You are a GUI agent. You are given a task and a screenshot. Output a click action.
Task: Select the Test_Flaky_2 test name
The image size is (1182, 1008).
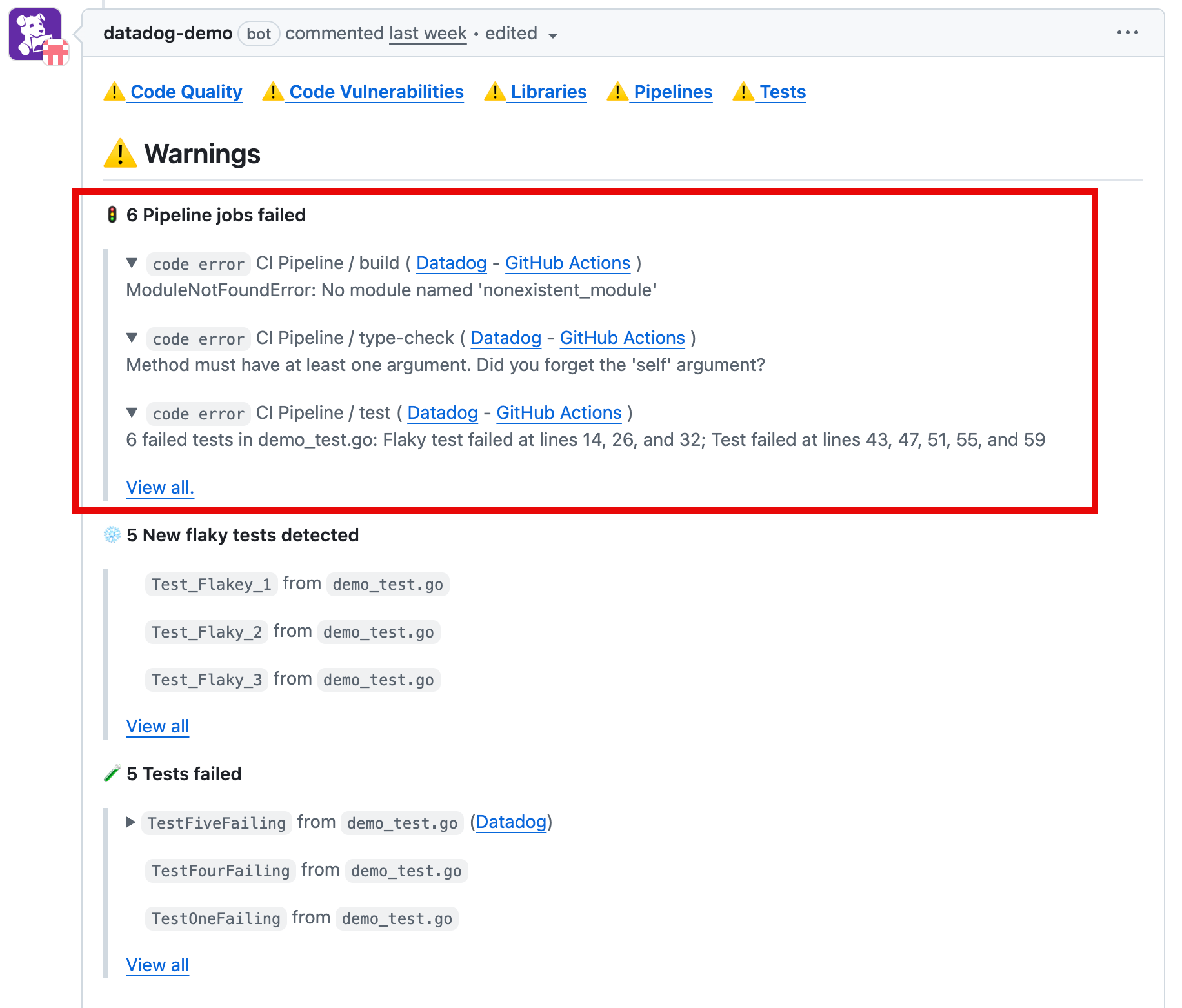[207, 632]
